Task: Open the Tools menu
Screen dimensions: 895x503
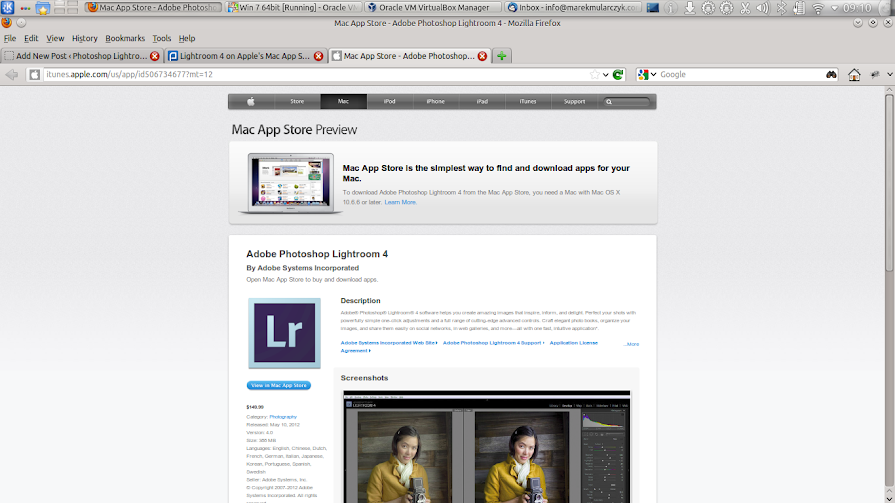Action: [162, 38]
